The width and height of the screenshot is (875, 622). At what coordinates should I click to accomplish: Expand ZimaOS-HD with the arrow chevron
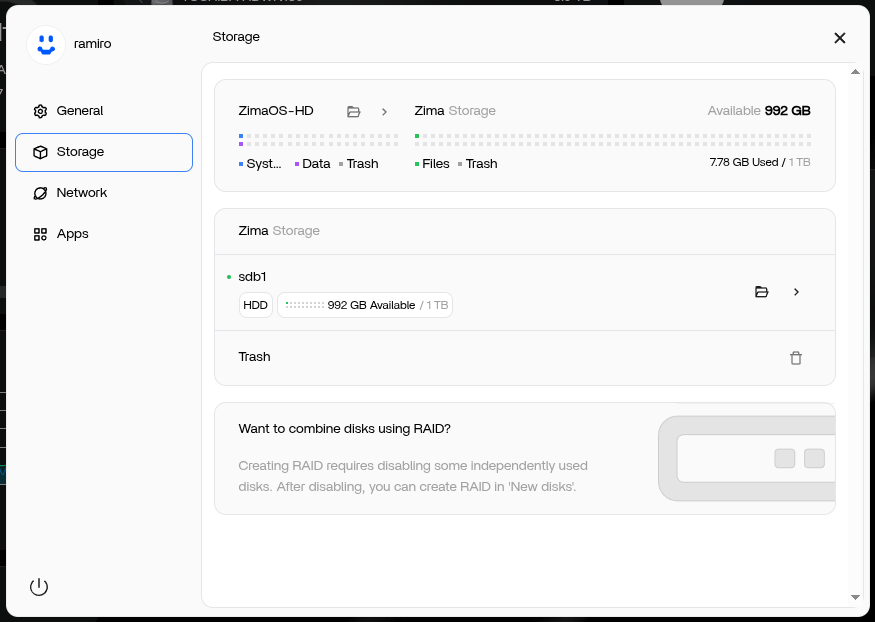click(x=384, y=112)
